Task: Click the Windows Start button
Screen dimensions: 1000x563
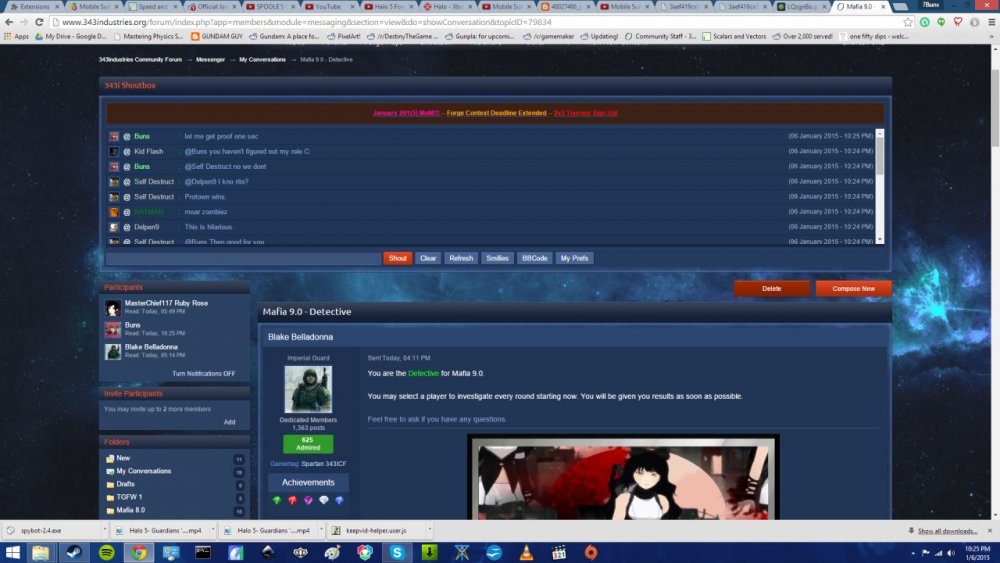Action: (14, 551)
